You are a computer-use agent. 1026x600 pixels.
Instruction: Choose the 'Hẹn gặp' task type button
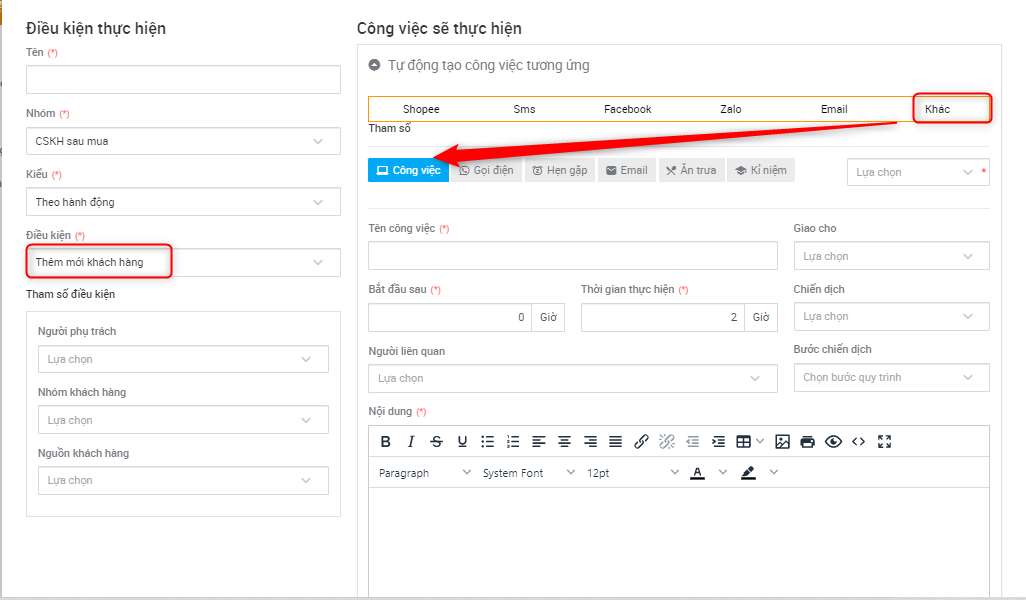click(x=559, y=170)
